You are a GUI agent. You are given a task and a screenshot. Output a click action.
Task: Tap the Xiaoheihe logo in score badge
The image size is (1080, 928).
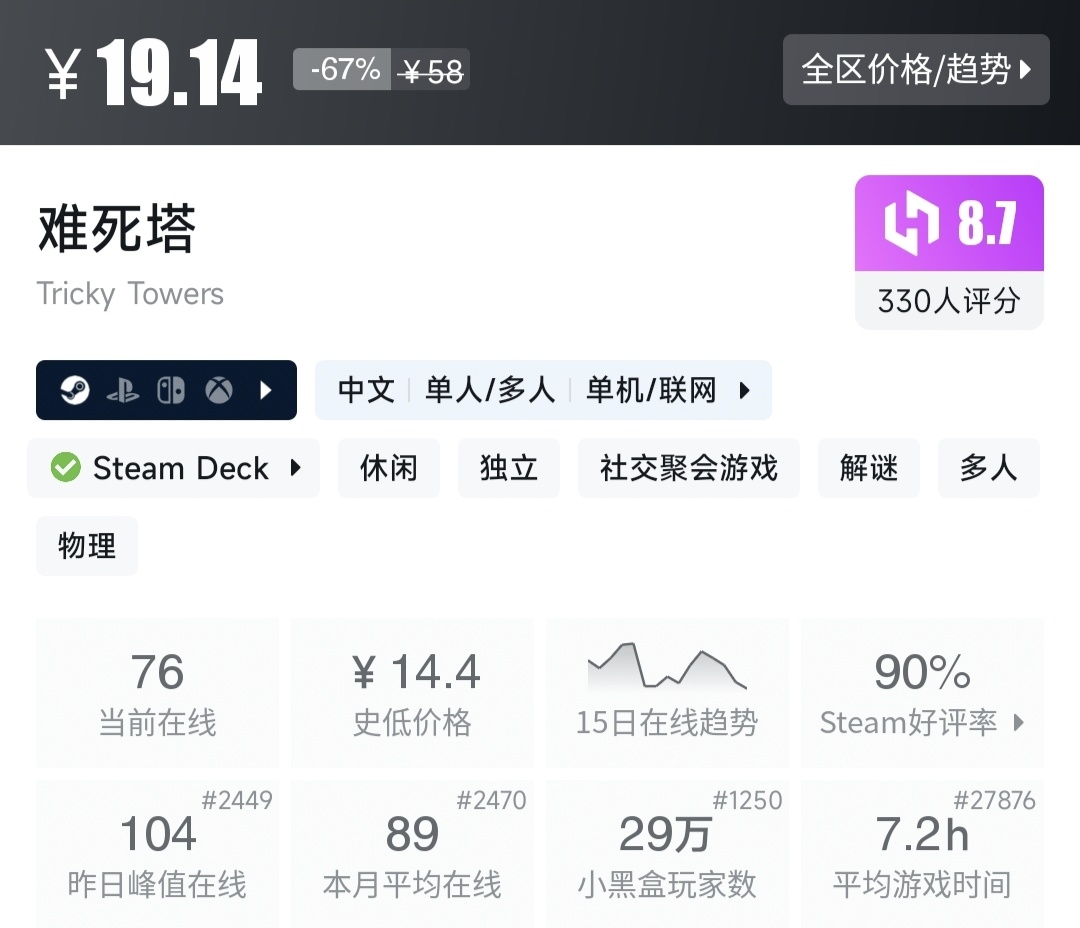[x=912, y=223]
